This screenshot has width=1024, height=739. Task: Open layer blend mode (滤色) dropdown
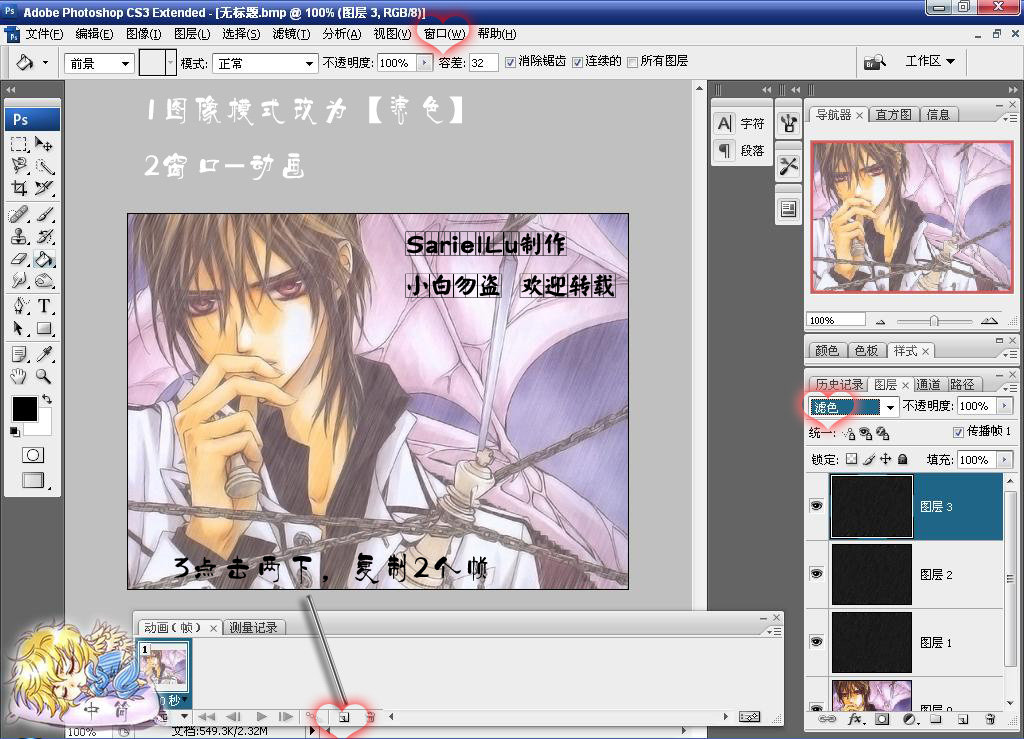point(854,407)
